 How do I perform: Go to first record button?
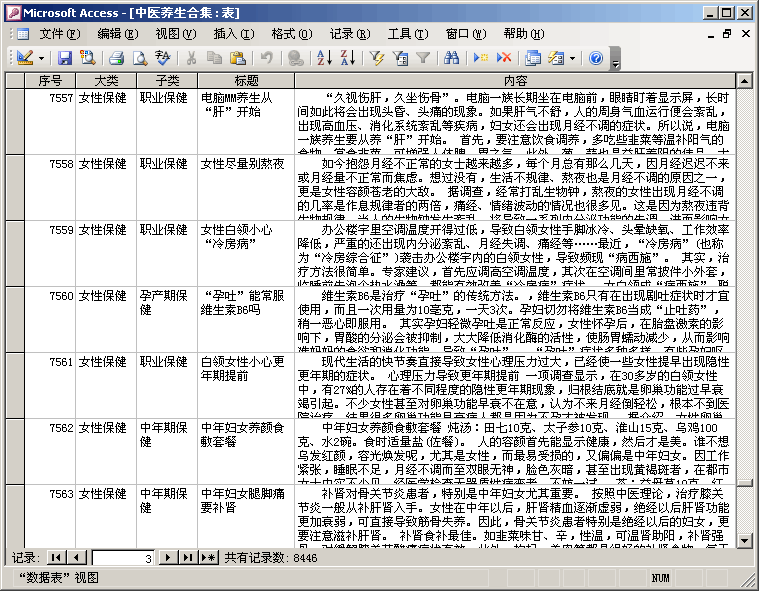coord(57,558)
